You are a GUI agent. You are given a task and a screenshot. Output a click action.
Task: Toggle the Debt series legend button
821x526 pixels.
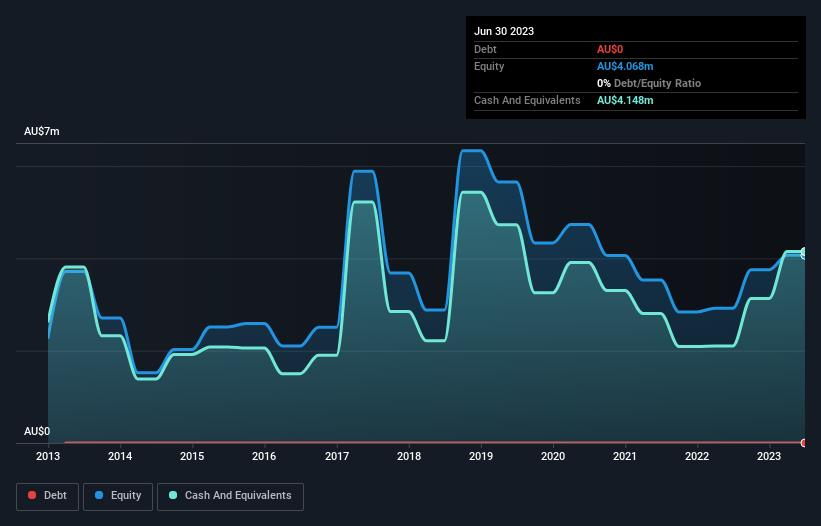[47, 496]
